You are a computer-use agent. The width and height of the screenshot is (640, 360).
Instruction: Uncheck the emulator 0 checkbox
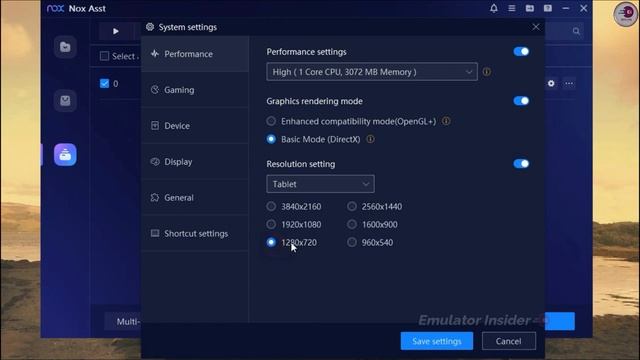coord(104,83)
